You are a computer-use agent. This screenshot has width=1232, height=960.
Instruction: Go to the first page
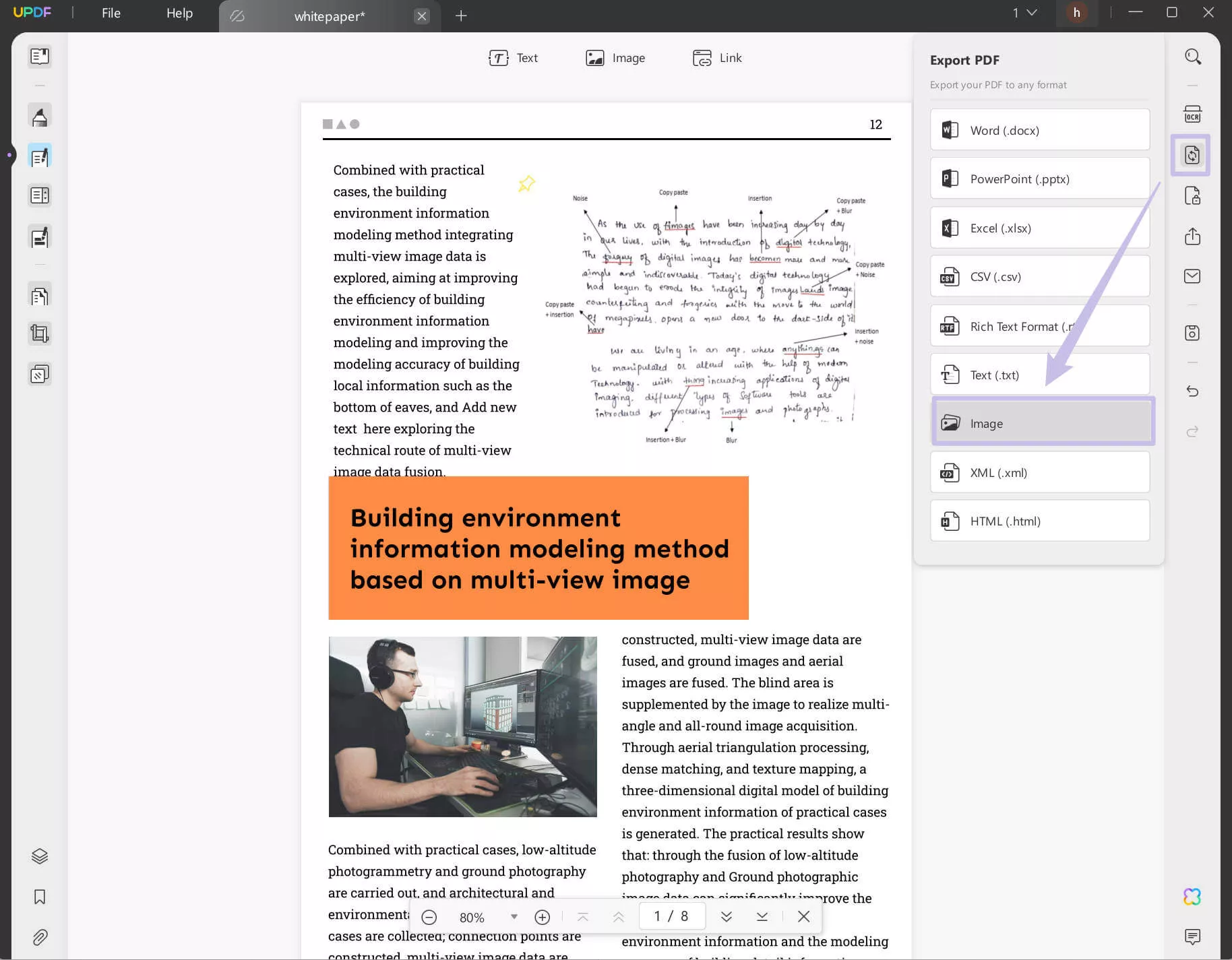(583, 917)
